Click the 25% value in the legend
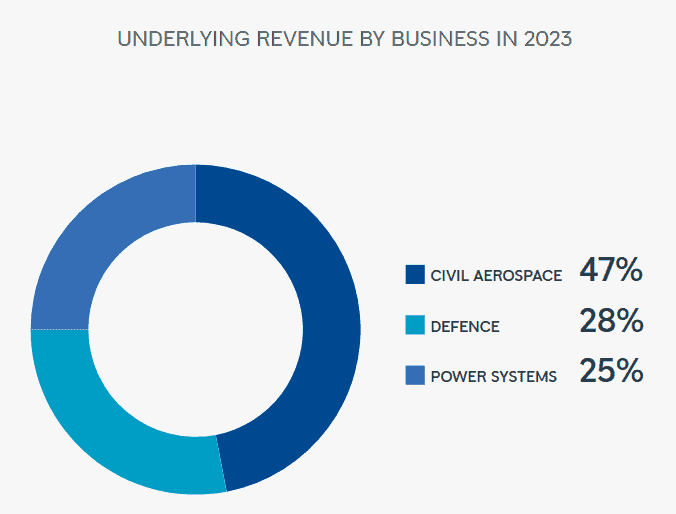The height and width of the screenshot is (514, 676). tap(610, 372)
